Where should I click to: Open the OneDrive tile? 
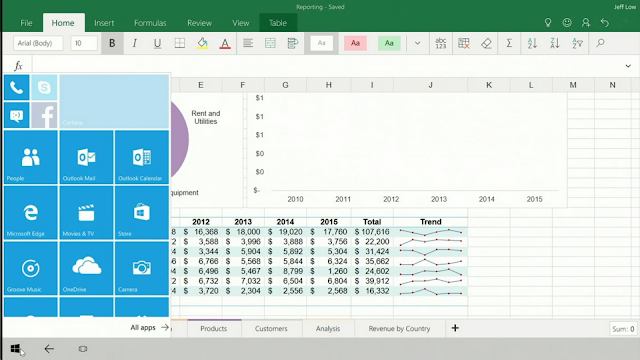pos(86,268)
